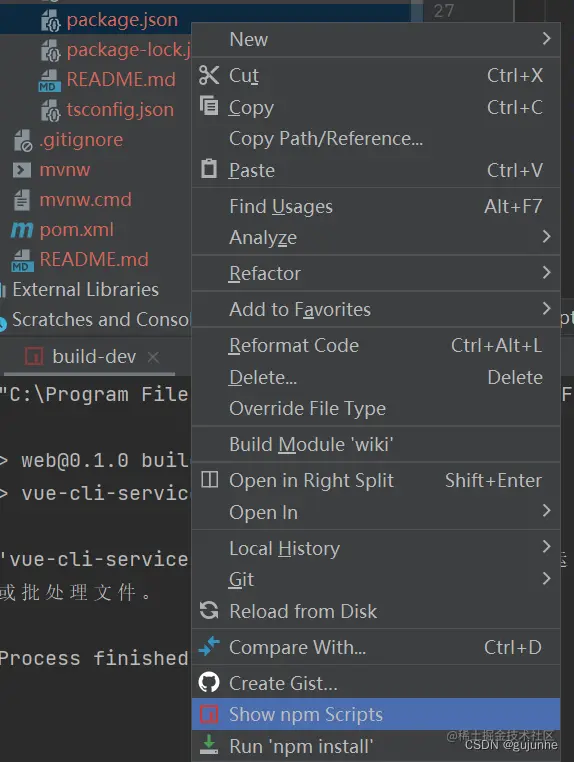
Task: Select Paste in the context menu
Action: pos(376,170)
